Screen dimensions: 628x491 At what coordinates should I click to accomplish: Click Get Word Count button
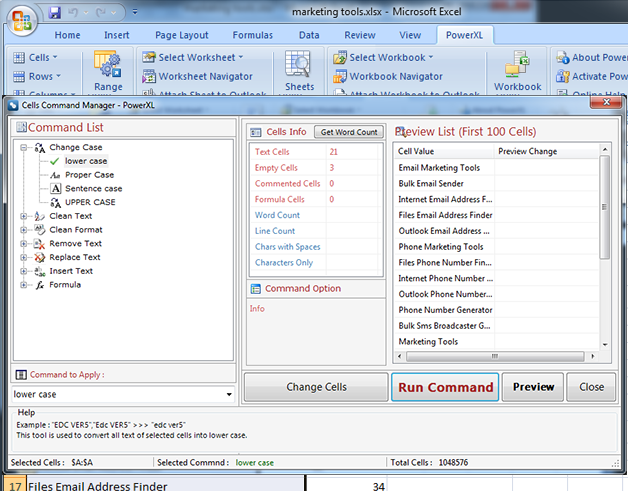pos(349,132)
